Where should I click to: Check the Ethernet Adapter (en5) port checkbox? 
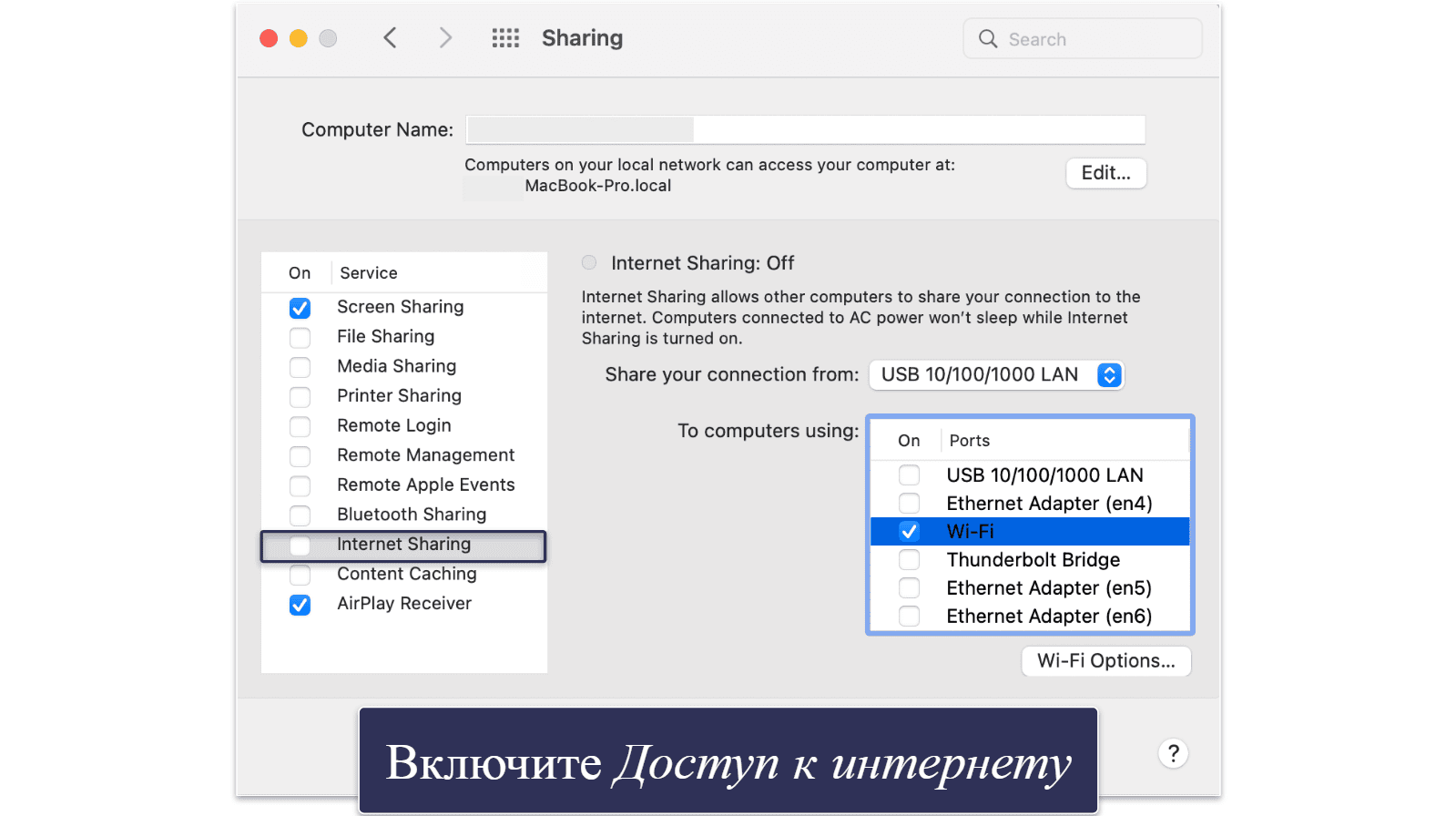(x=909, y=588)
